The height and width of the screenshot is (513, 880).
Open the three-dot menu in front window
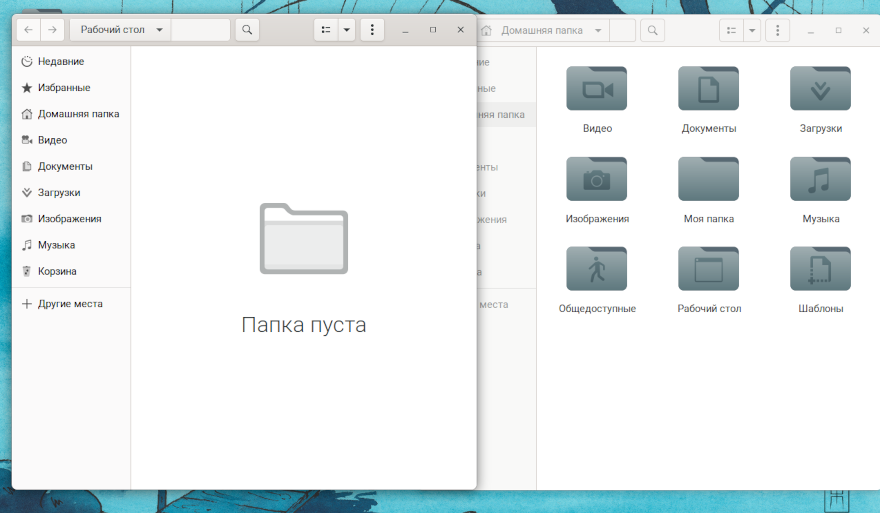point(372,30)
